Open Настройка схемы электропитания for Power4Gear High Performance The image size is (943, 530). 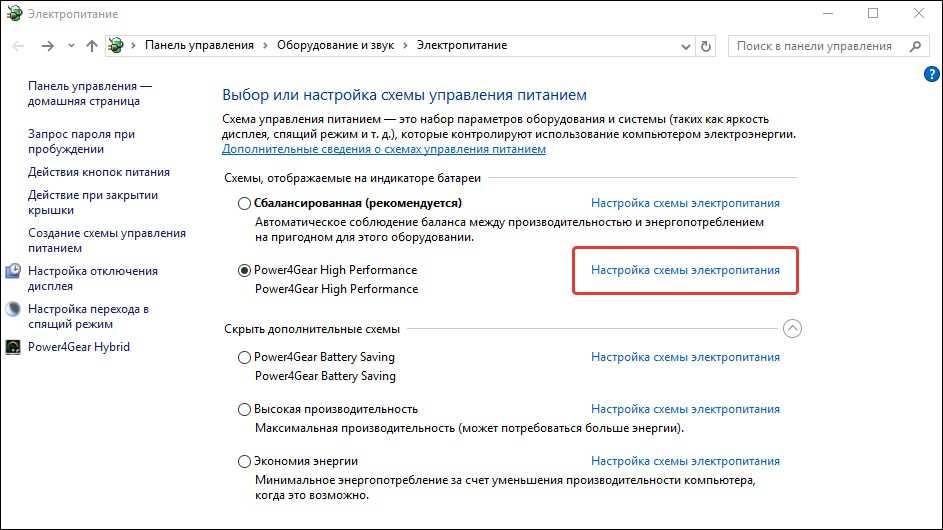tap(685, 270)
